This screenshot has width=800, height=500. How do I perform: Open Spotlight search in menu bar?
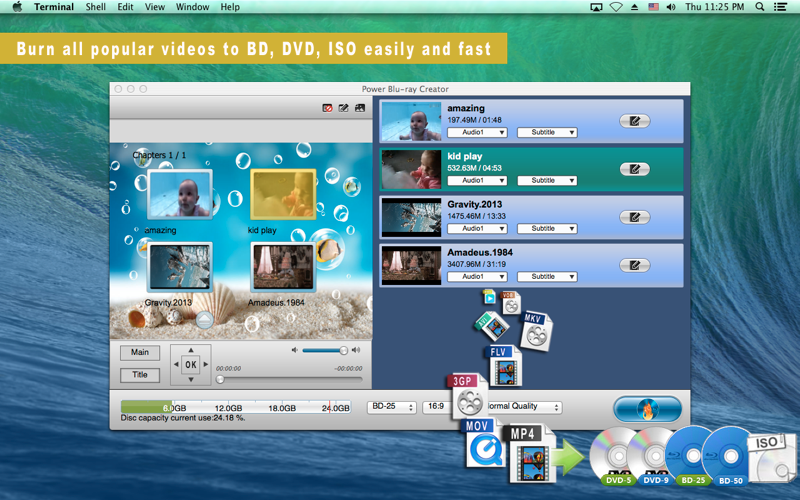coord(760,7)
